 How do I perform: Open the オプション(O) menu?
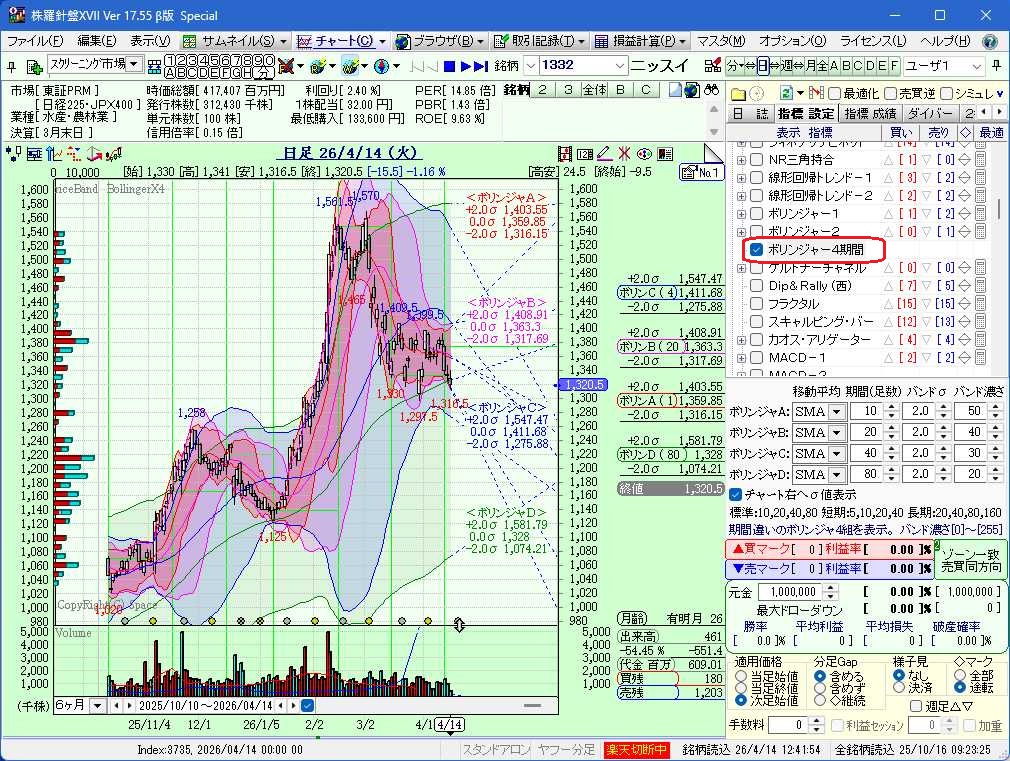pos(792,41)
